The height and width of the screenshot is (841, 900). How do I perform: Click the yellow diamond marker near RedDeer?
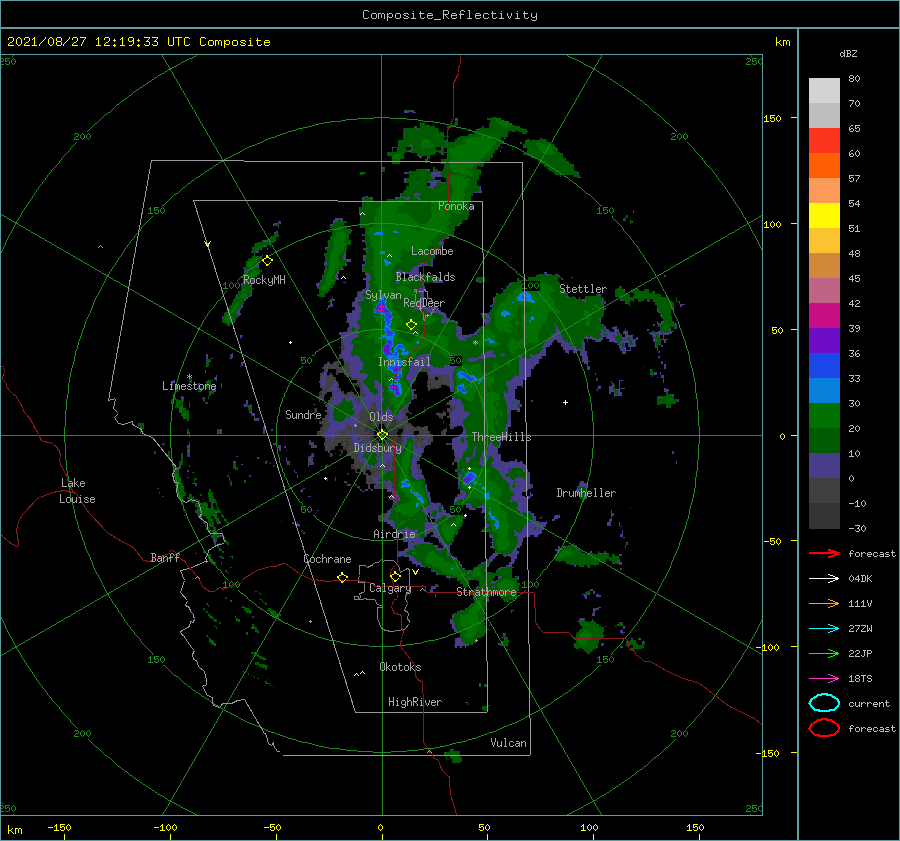click(411, 325)
